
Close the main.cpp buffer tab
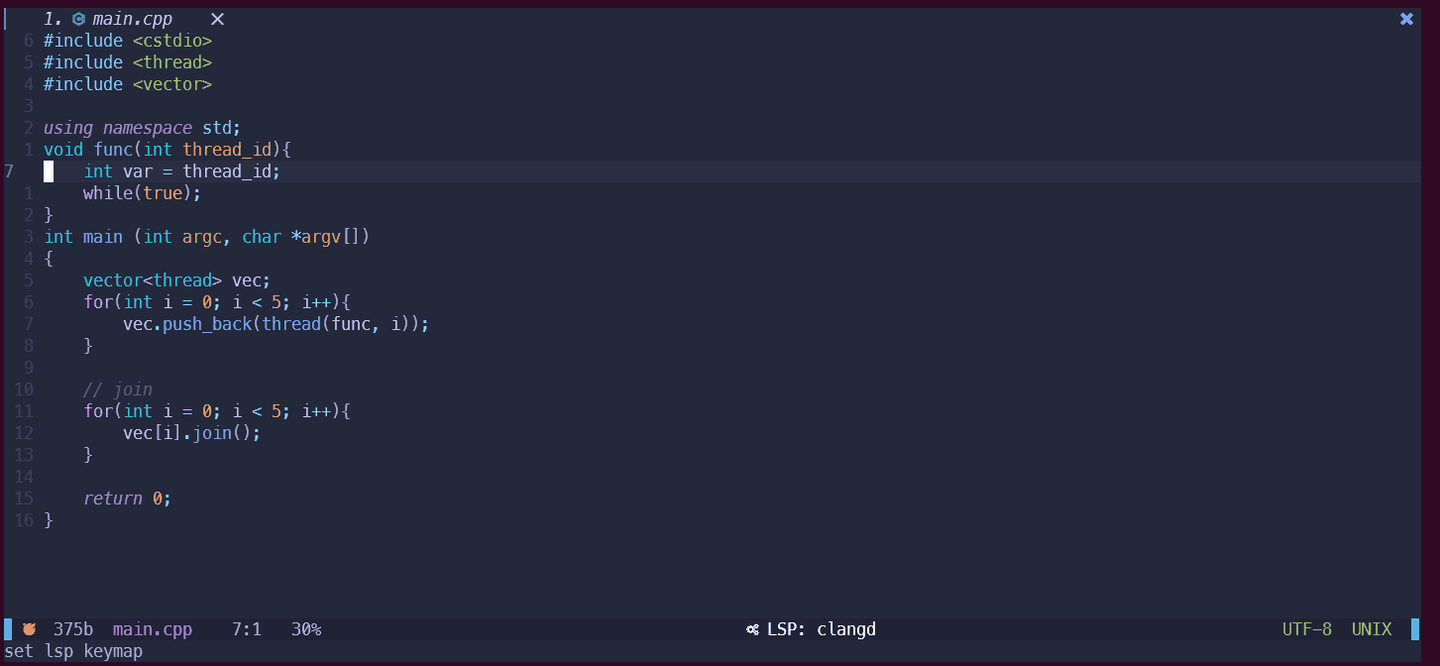(217, 19)
